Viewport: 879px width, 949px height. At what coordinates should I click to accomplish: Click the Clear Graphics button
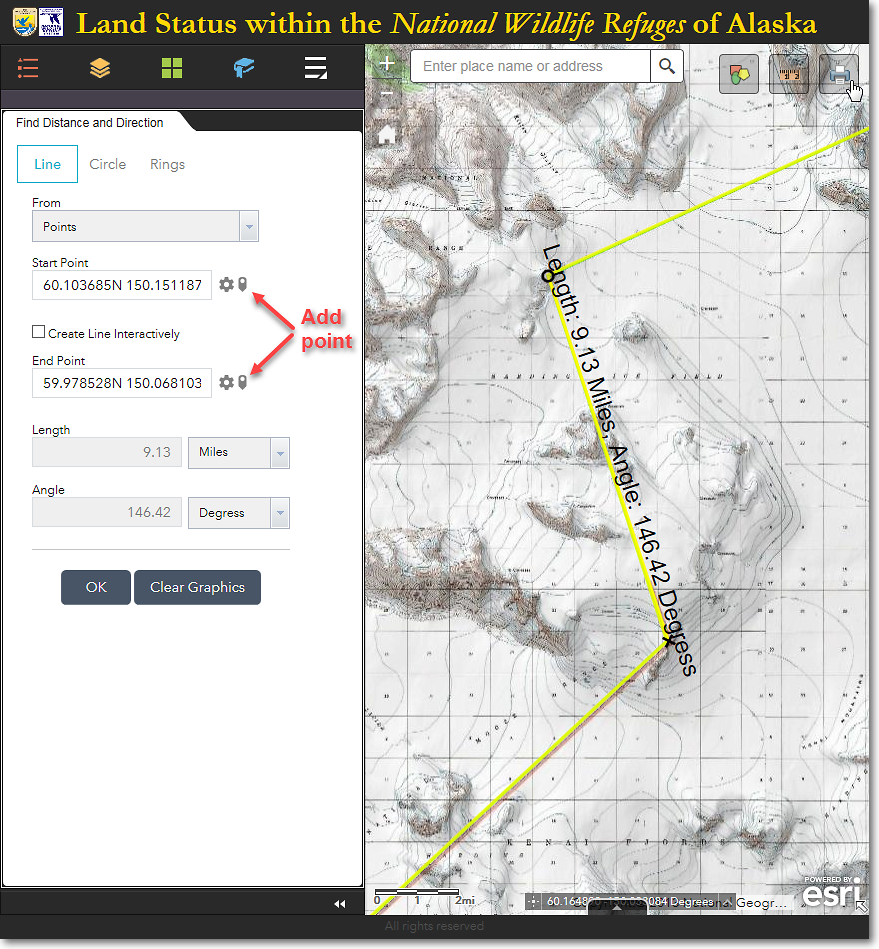[197, 587]
